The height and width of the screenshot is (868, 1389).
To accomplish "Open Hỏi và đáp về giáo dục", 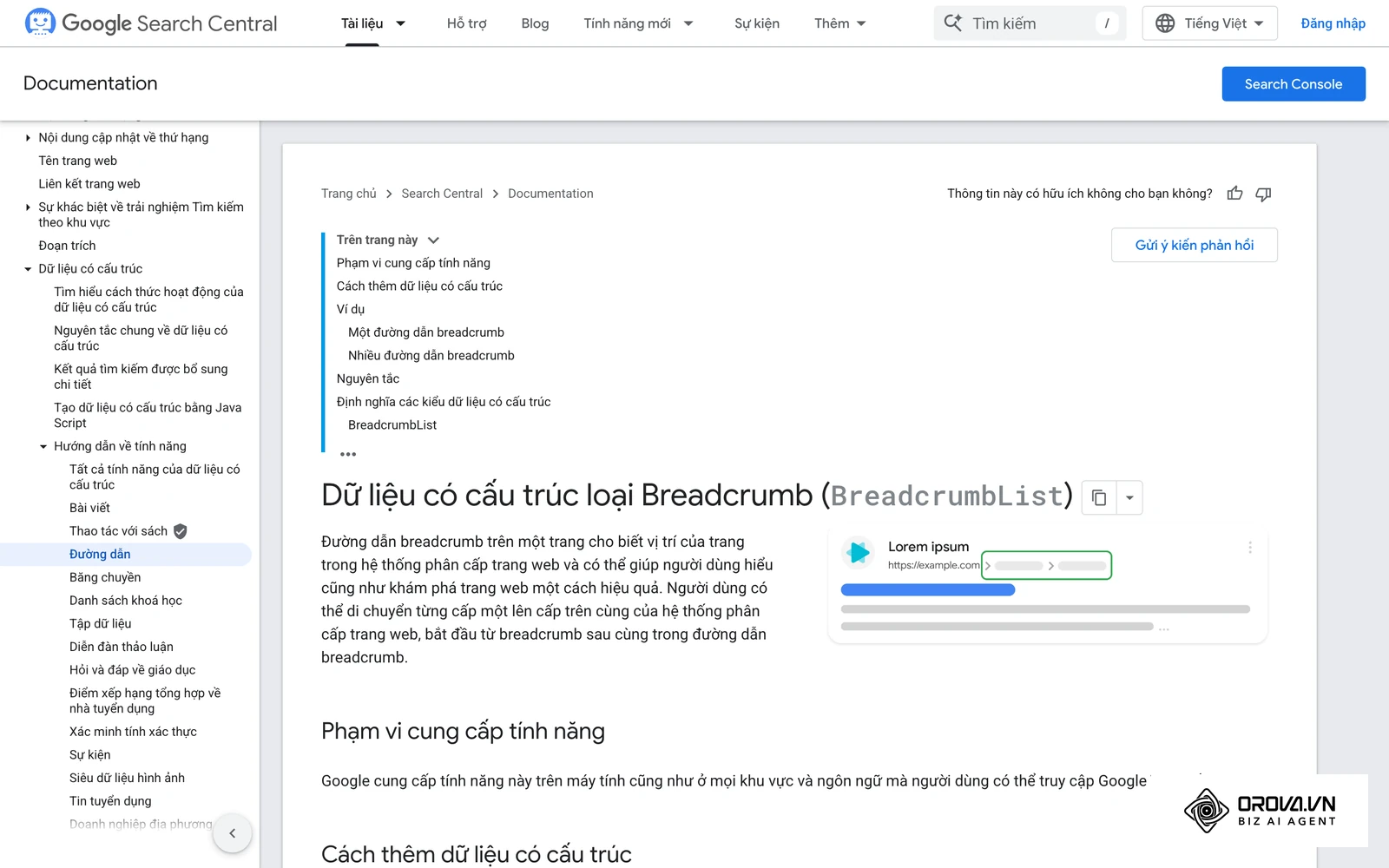I will [133, 670].
